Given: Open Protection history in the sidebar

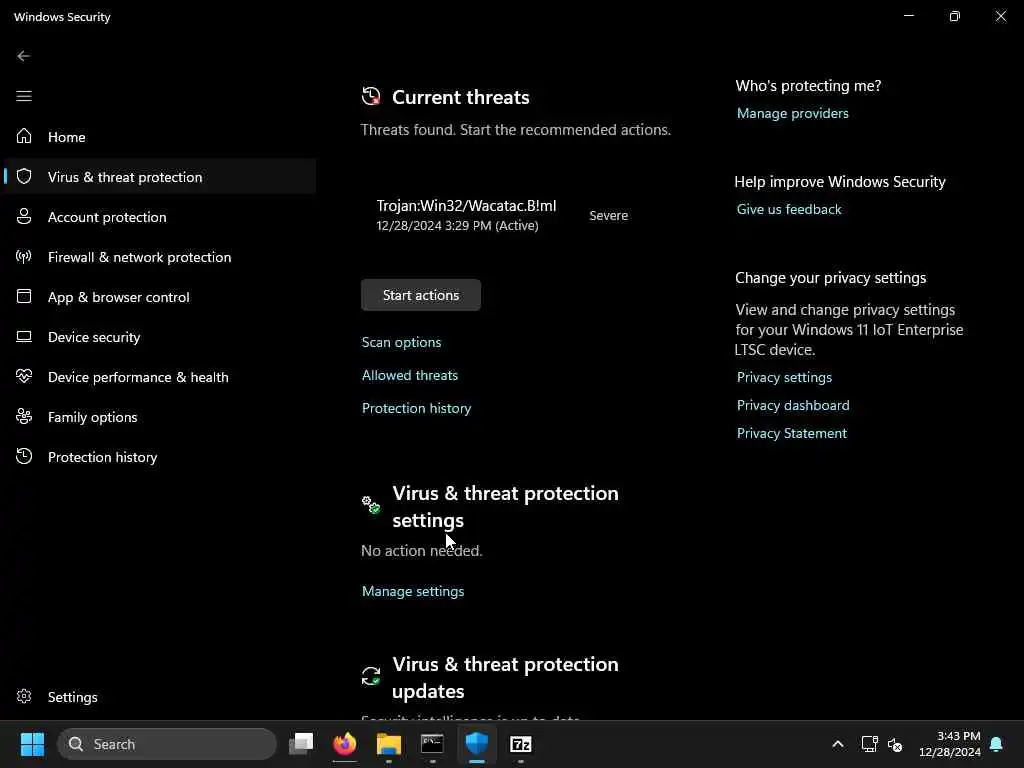Looking at the screenshot, I should coord(159,456).
